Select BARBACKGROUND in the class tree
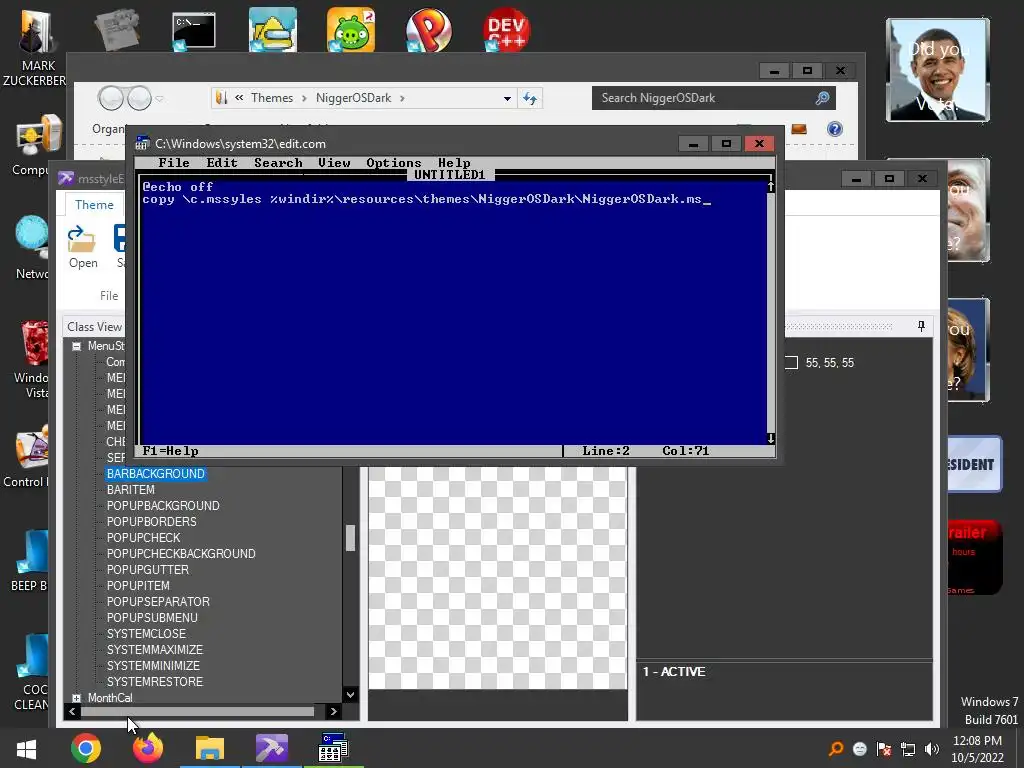The image size is (1024, 768). [156, 473]
